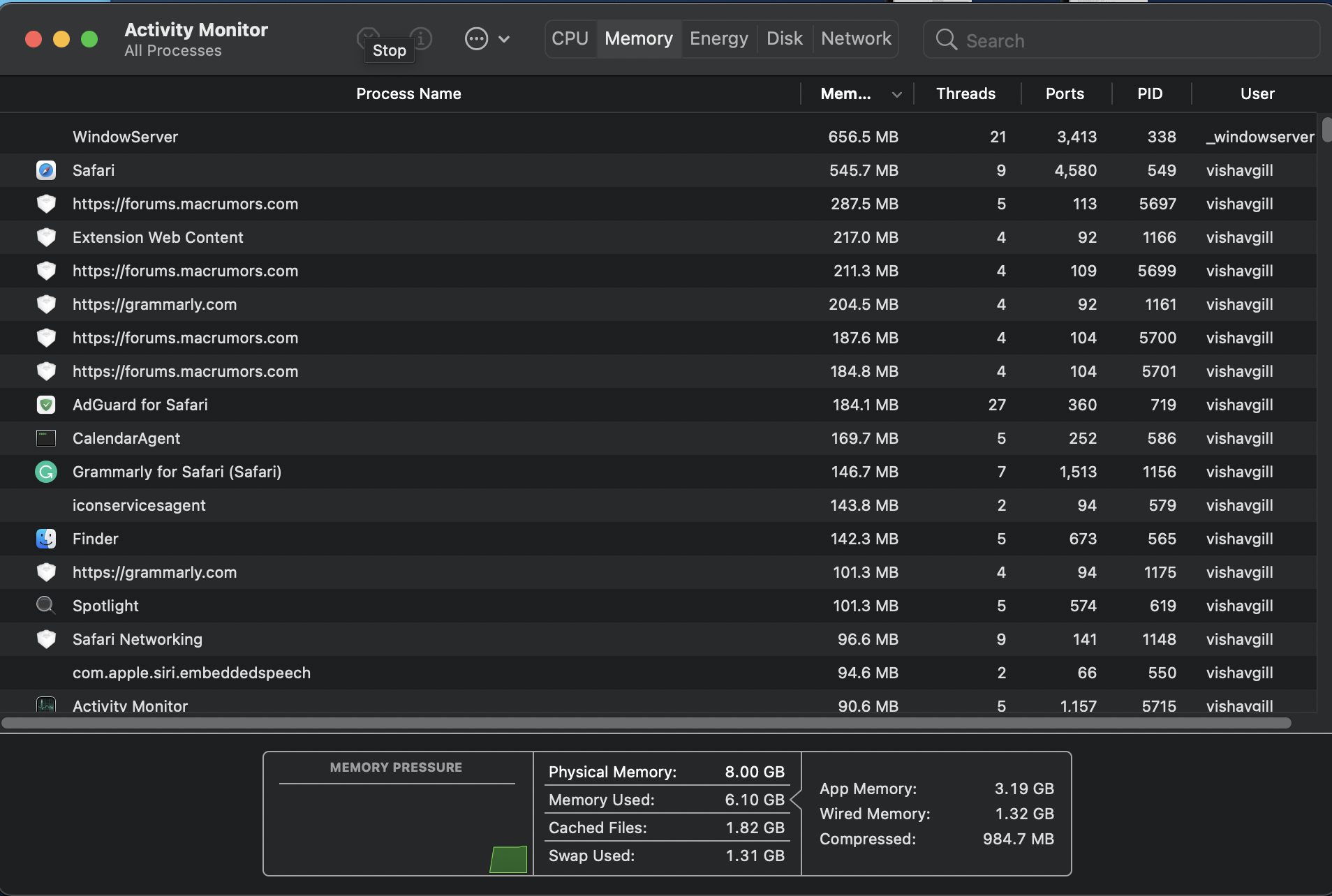The width and height of the screenshot is (1332, 896).
Task: Click the shield icon of PID 1175 row
Action: point(46,572)
